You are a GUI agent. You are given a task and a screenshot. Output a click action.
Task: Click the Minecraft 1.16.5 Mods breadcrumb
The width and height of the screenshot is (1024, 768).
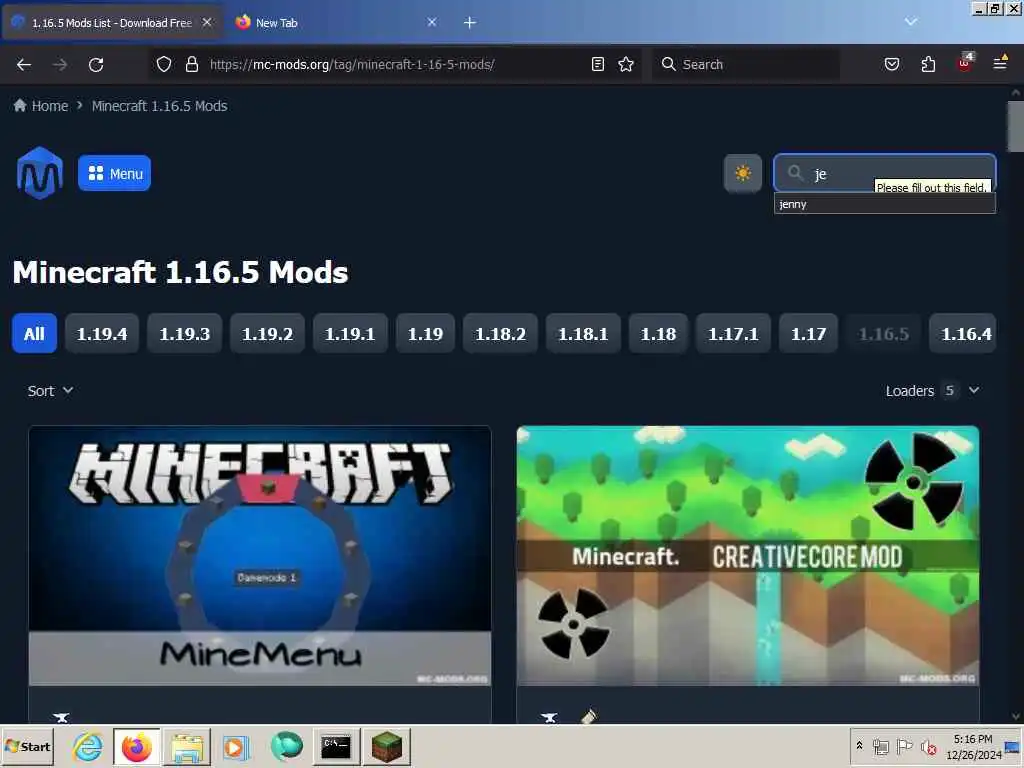coord(159,105)
